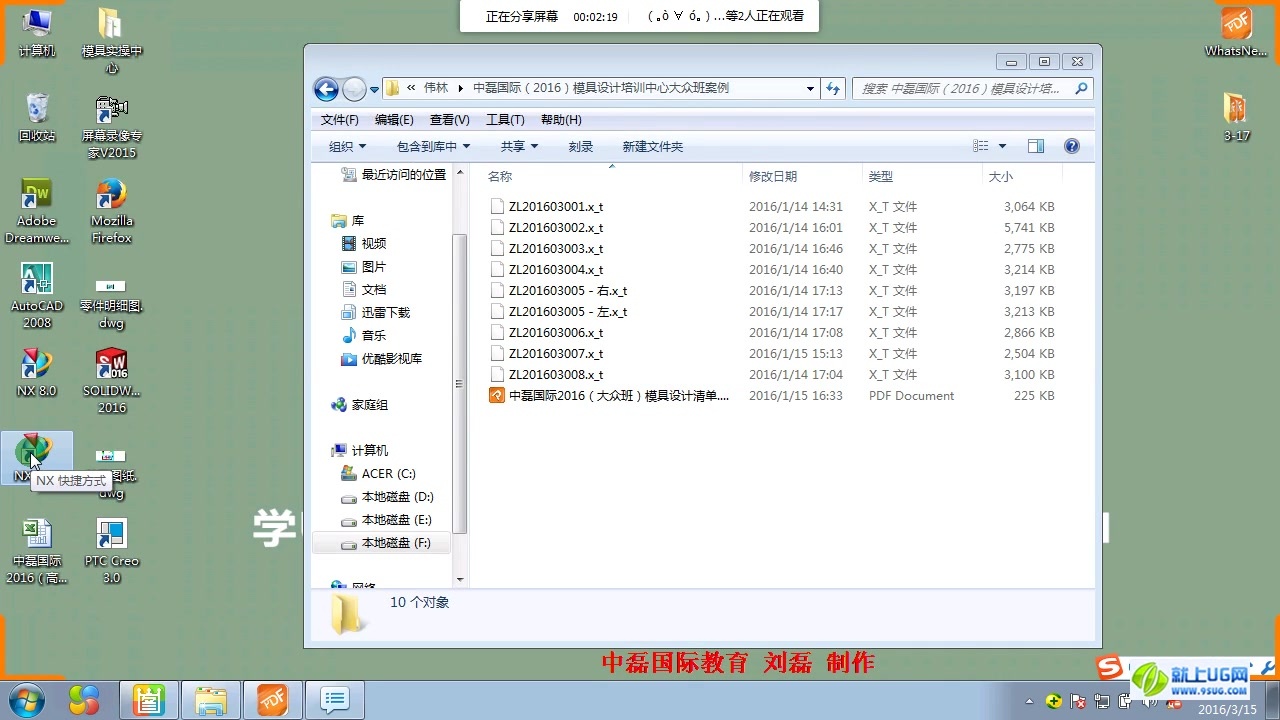Launch Mozilla Firefox desktop shortcut
The width and height of the screenshot is (1280, 720).
coord(111,211)
